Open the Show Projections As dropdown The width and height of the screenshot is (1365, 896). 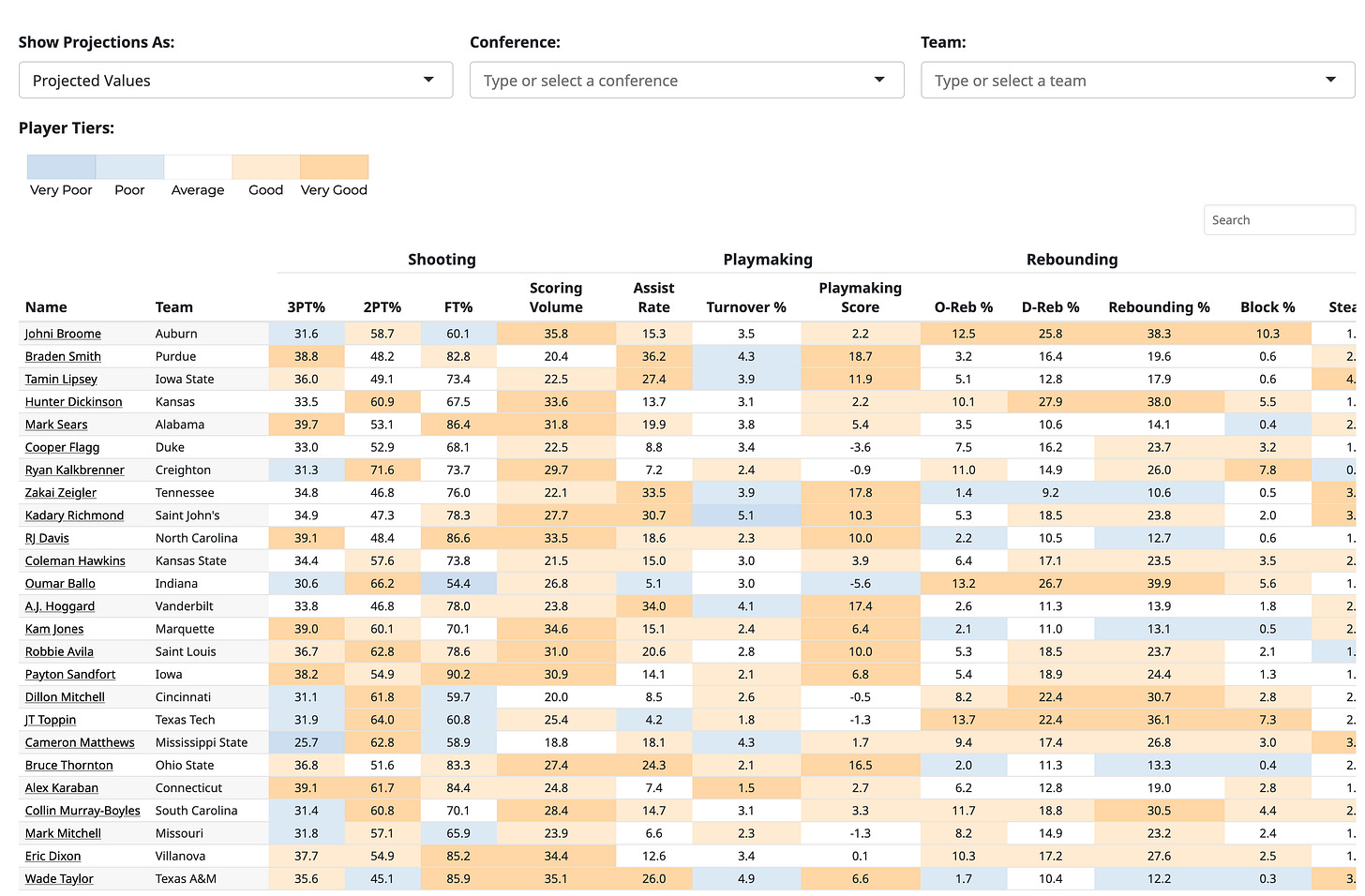tap(234, 80)
